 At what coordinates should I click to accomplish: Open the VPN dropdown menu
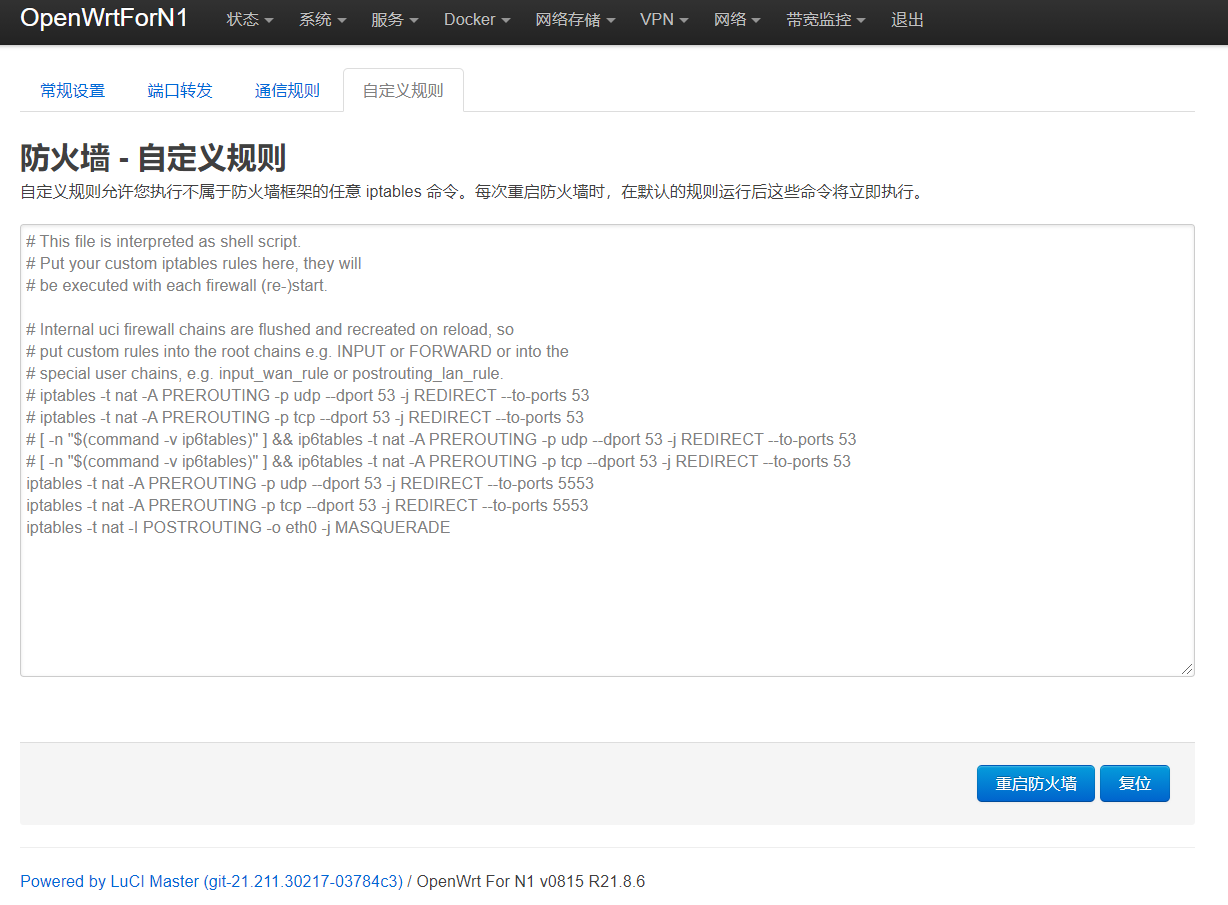click(x=664, y=20)
